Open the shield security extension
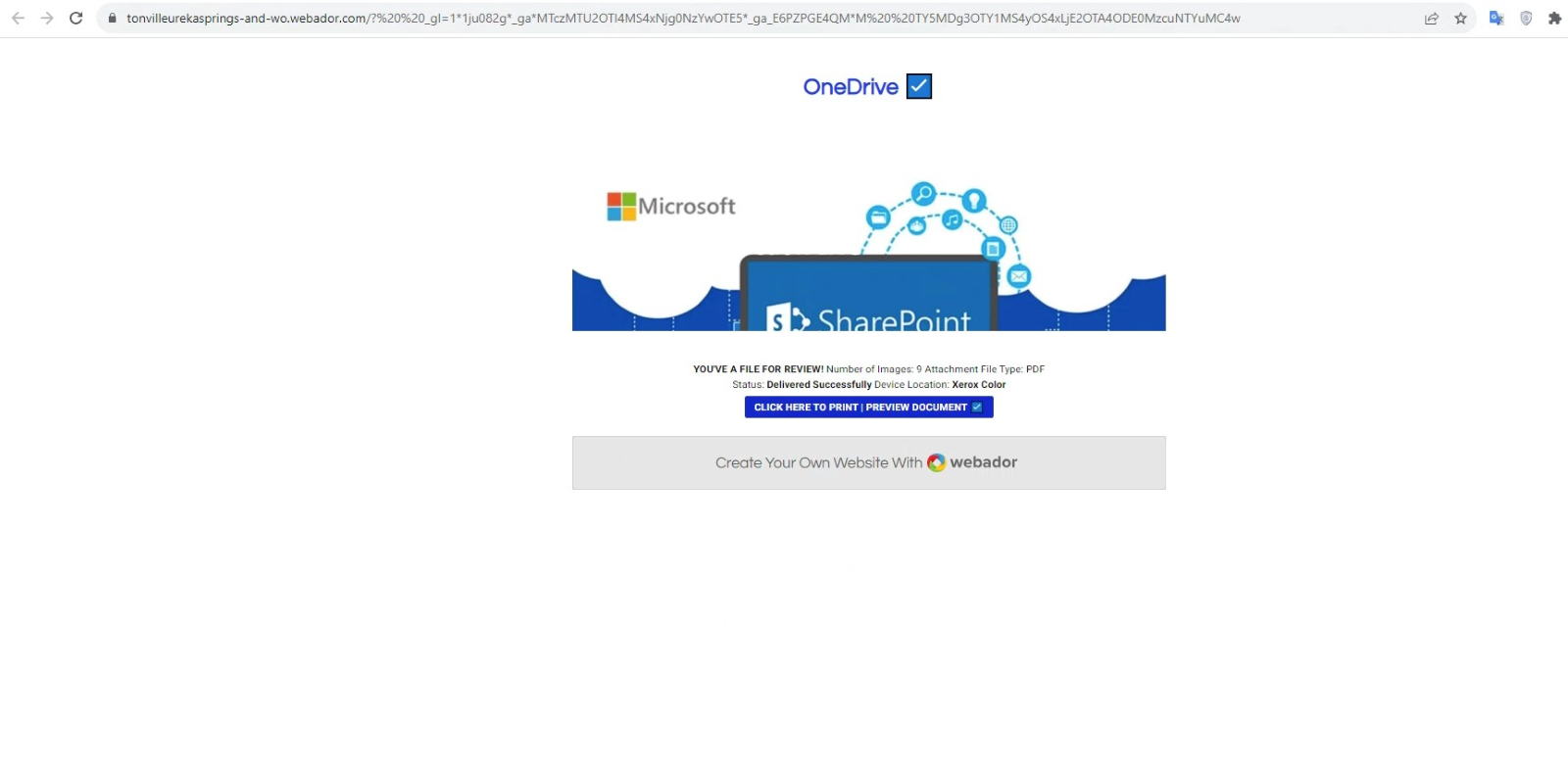Screen dimensions: 1568x769 coord(1526,18)
